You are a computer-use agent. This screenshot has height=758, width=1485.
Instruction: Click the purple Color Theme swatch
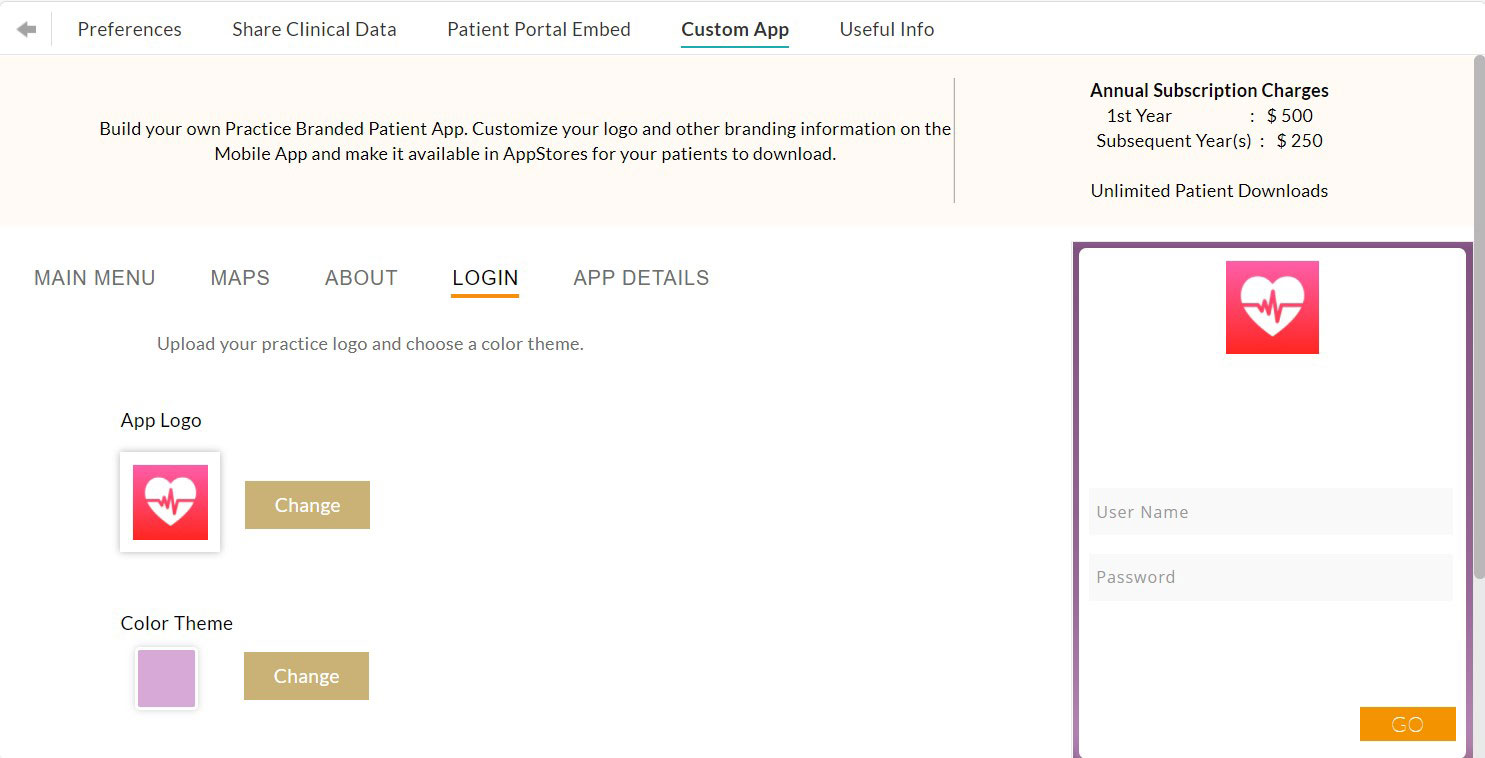tap(166, 678)
